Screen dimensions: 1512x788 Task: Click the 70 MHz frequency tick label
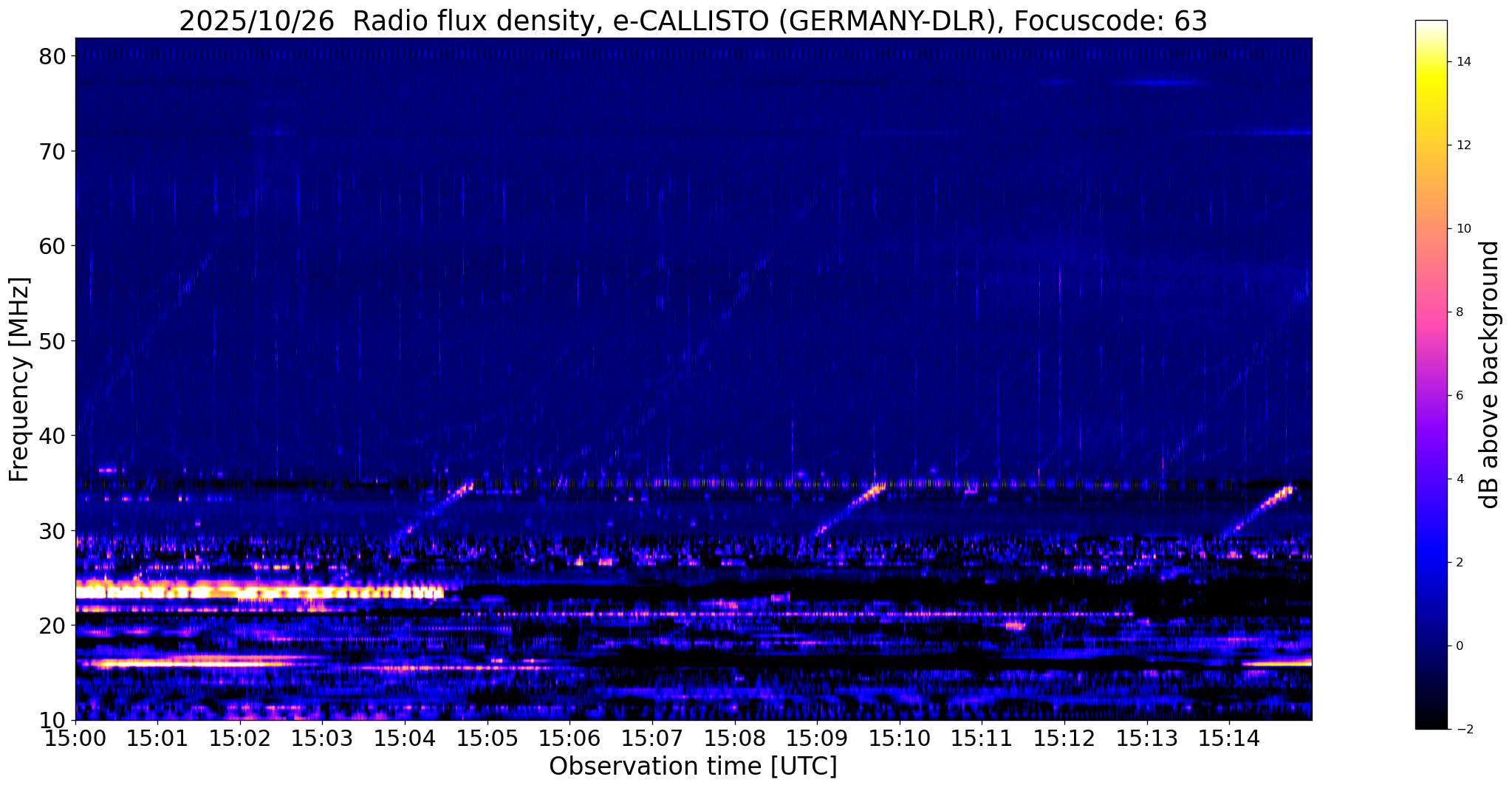pyautogui.click(x=54, y=151)
